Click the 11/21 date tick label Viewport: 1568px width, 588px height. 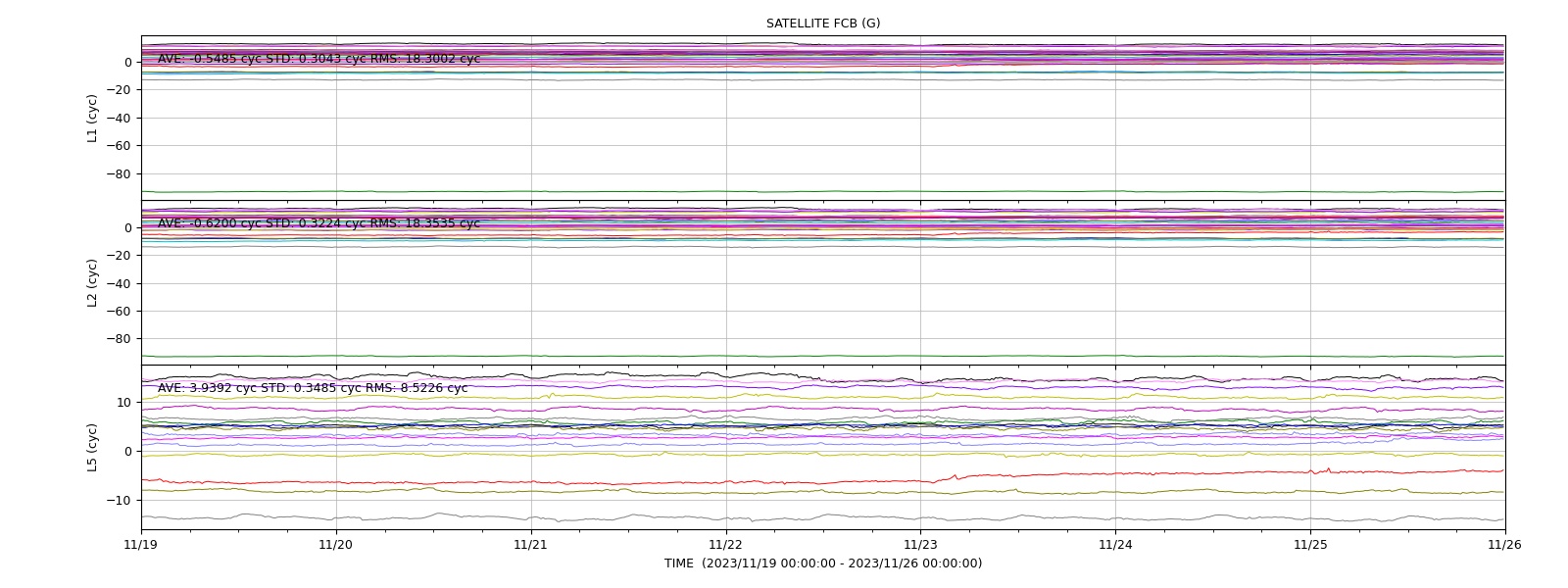click(x=531, y=545)
